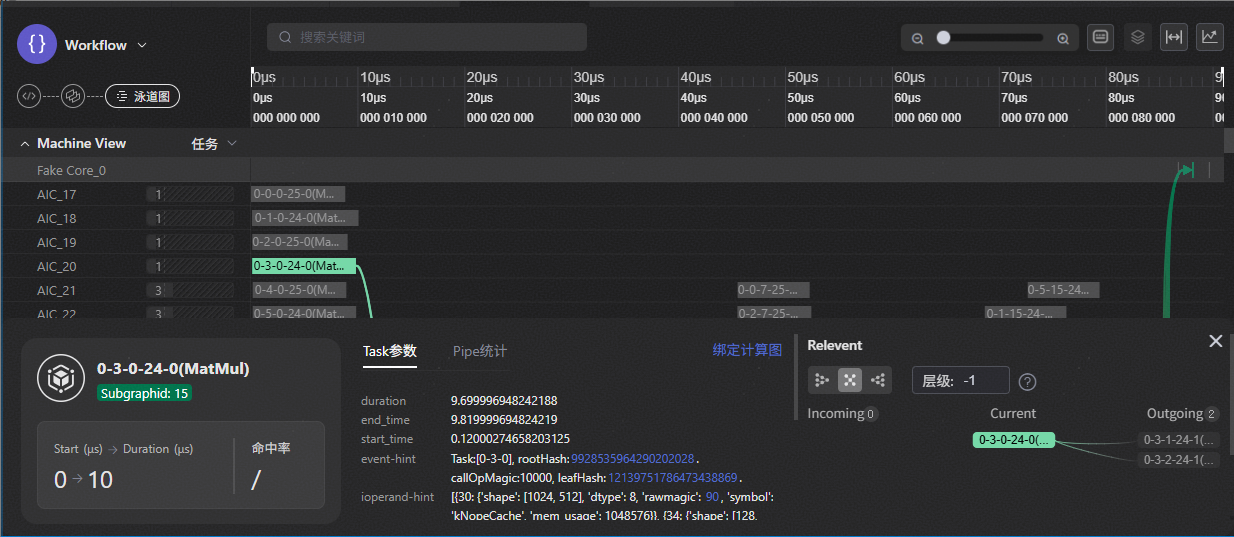Click the help question mark icon

point(1026,381)
